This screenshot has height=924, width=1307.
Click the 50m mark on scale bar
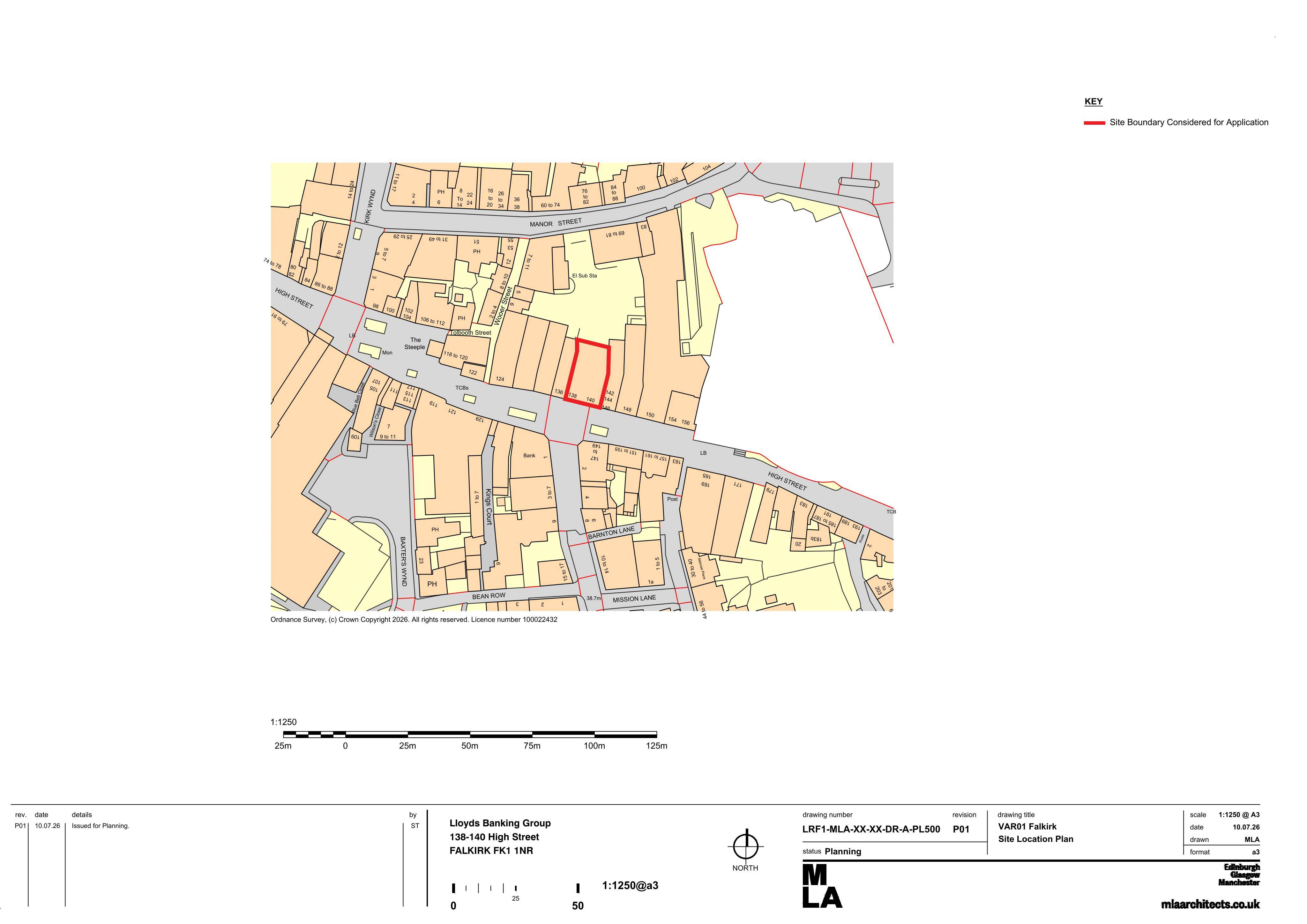[x=470, y=746]
